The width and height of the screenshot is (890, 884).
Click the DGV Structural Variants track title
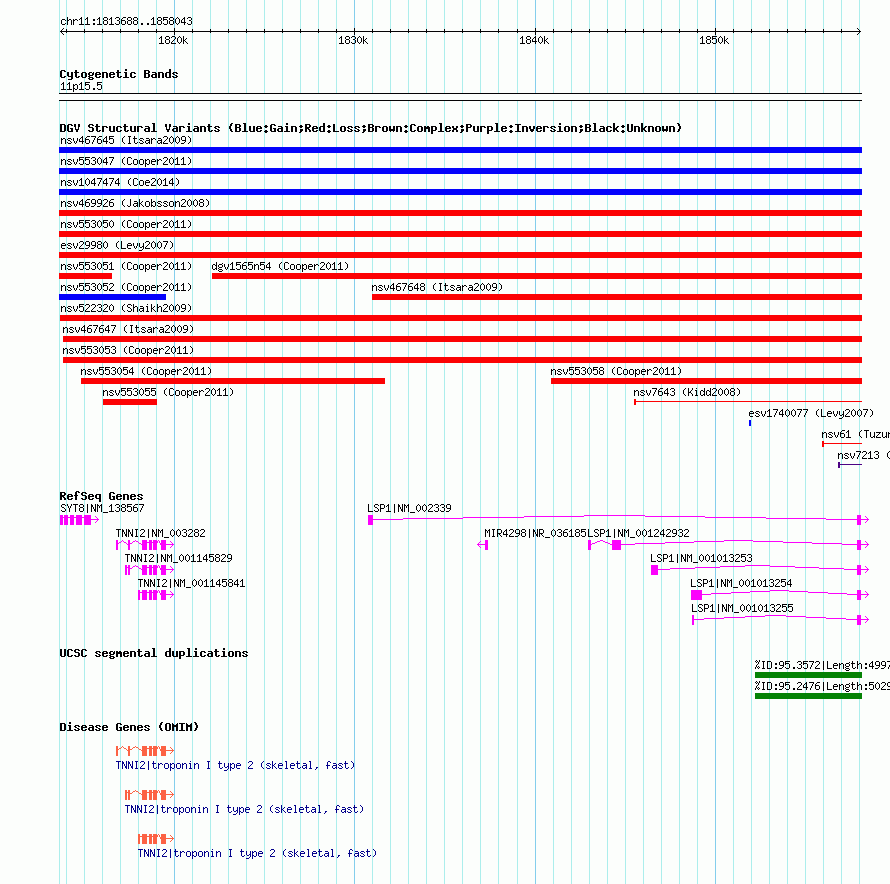[371, 128]
